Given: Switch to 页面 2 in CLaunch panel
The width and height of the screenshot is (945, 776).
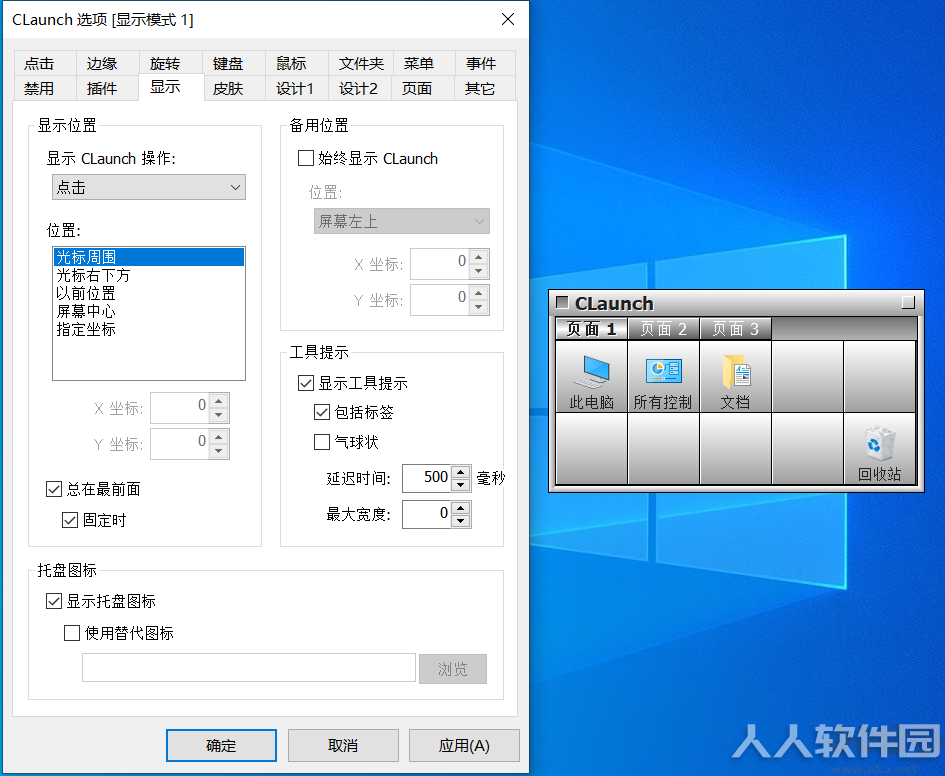Looking at the screenshot, I should pyautogui.click(x=663, y=329).
